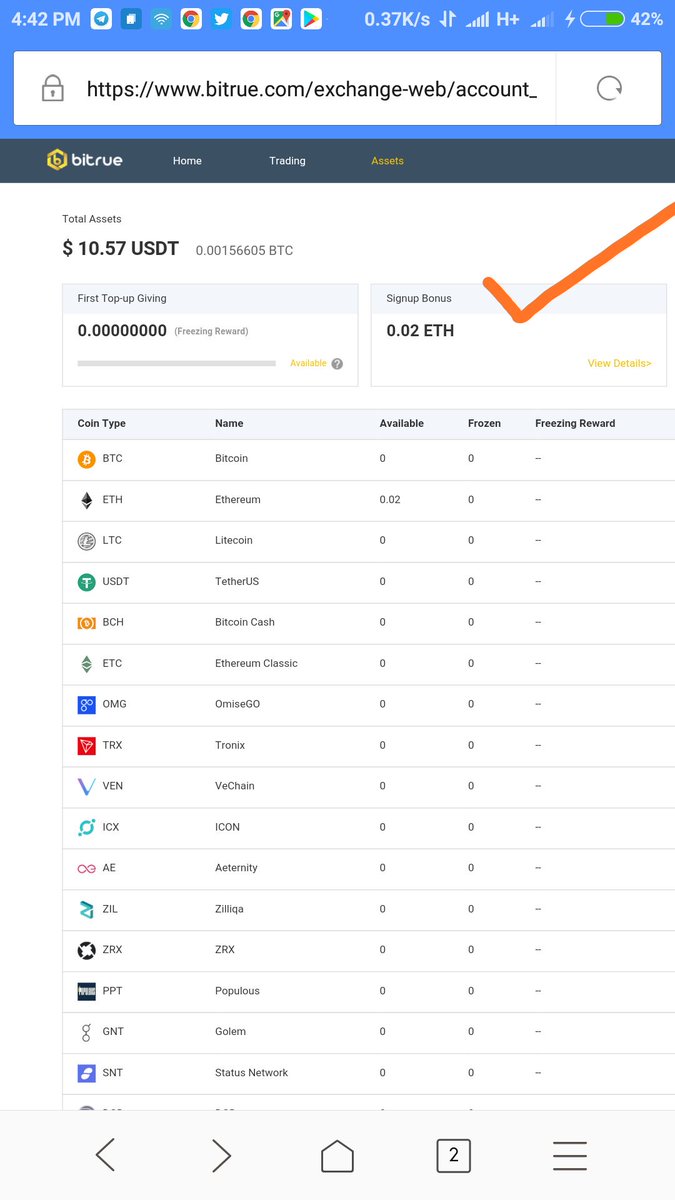
Task: Tap the URL address field
Action: (312, 89)
